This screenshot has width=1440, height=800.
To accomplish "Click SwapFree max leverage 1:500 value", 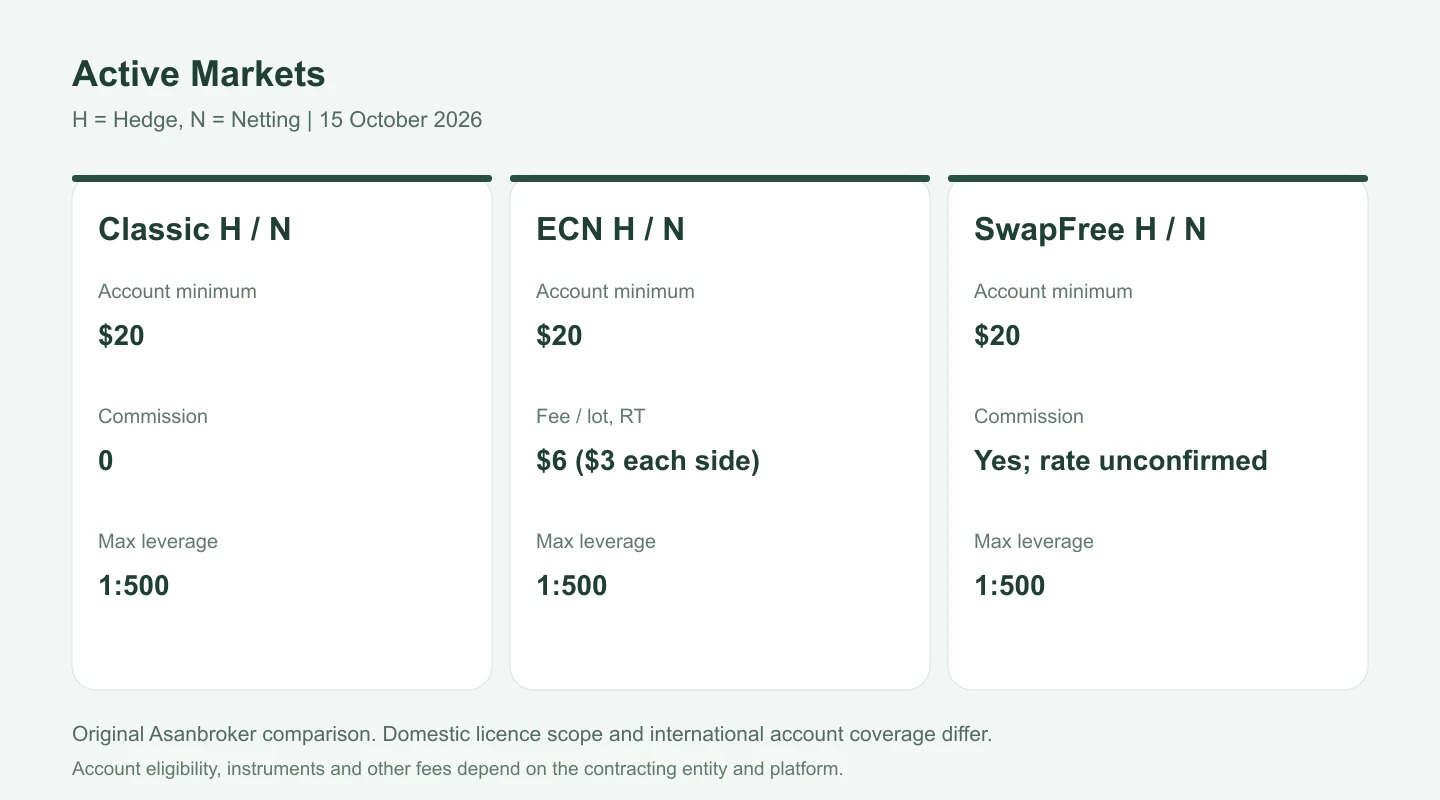I will pos(1009,585).
